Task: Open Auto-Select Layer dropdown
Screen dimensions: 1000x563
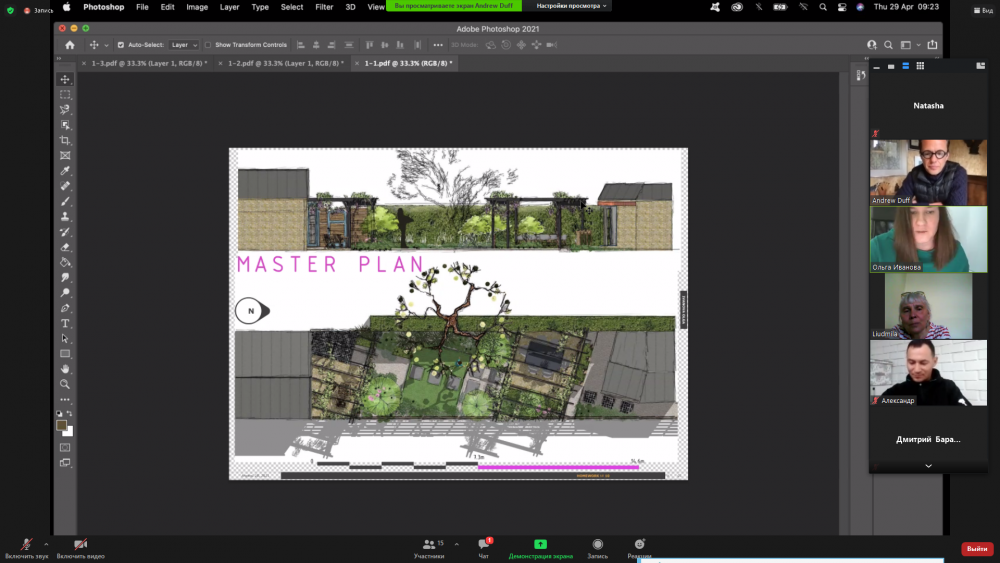Action: (x=184, y=45)
